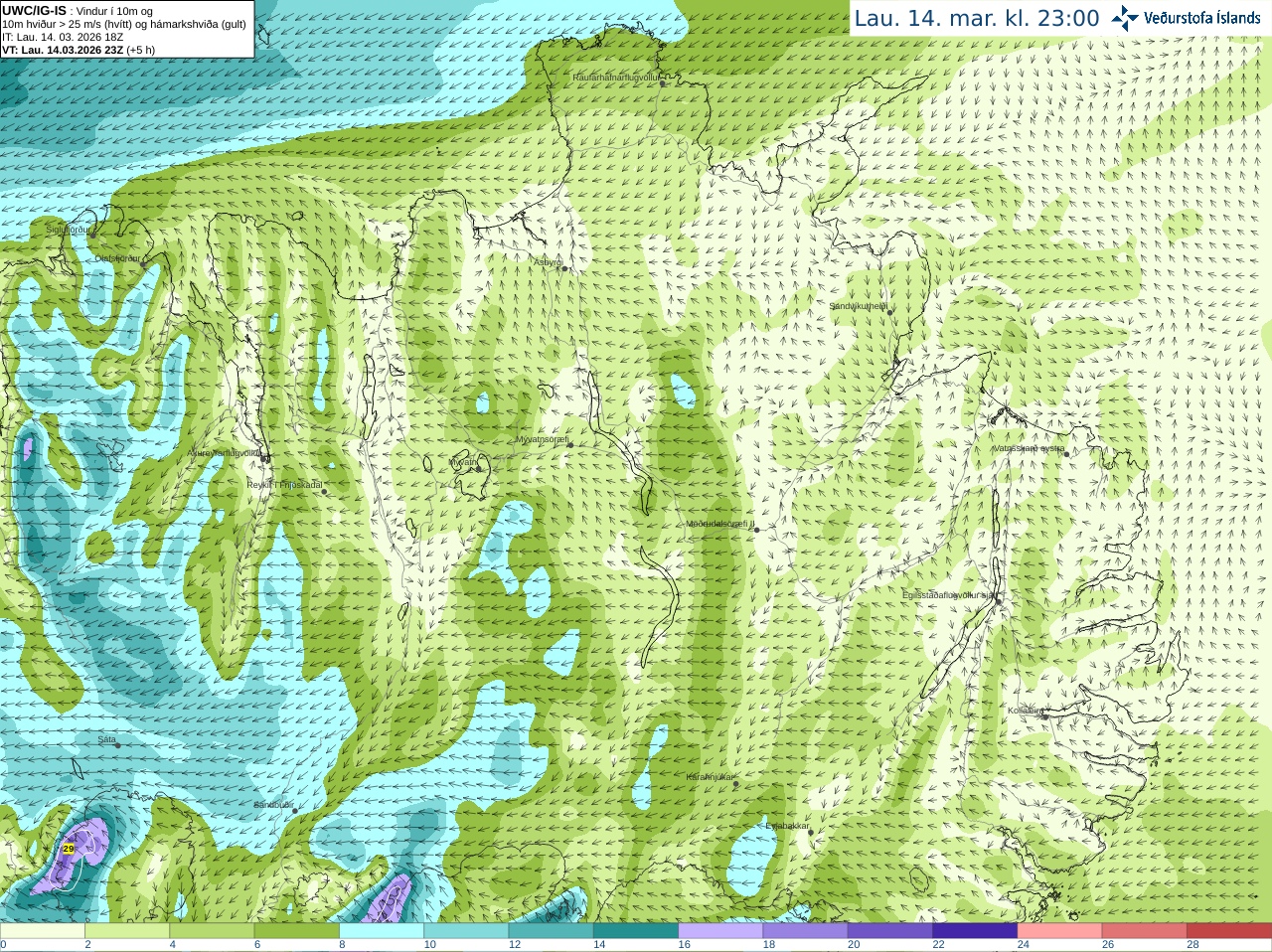Viewport: 1272px width, 952px height.
Task: Click the Egilsstaðaflugvöllur sjálf. station label
Action: pos(948,594)
